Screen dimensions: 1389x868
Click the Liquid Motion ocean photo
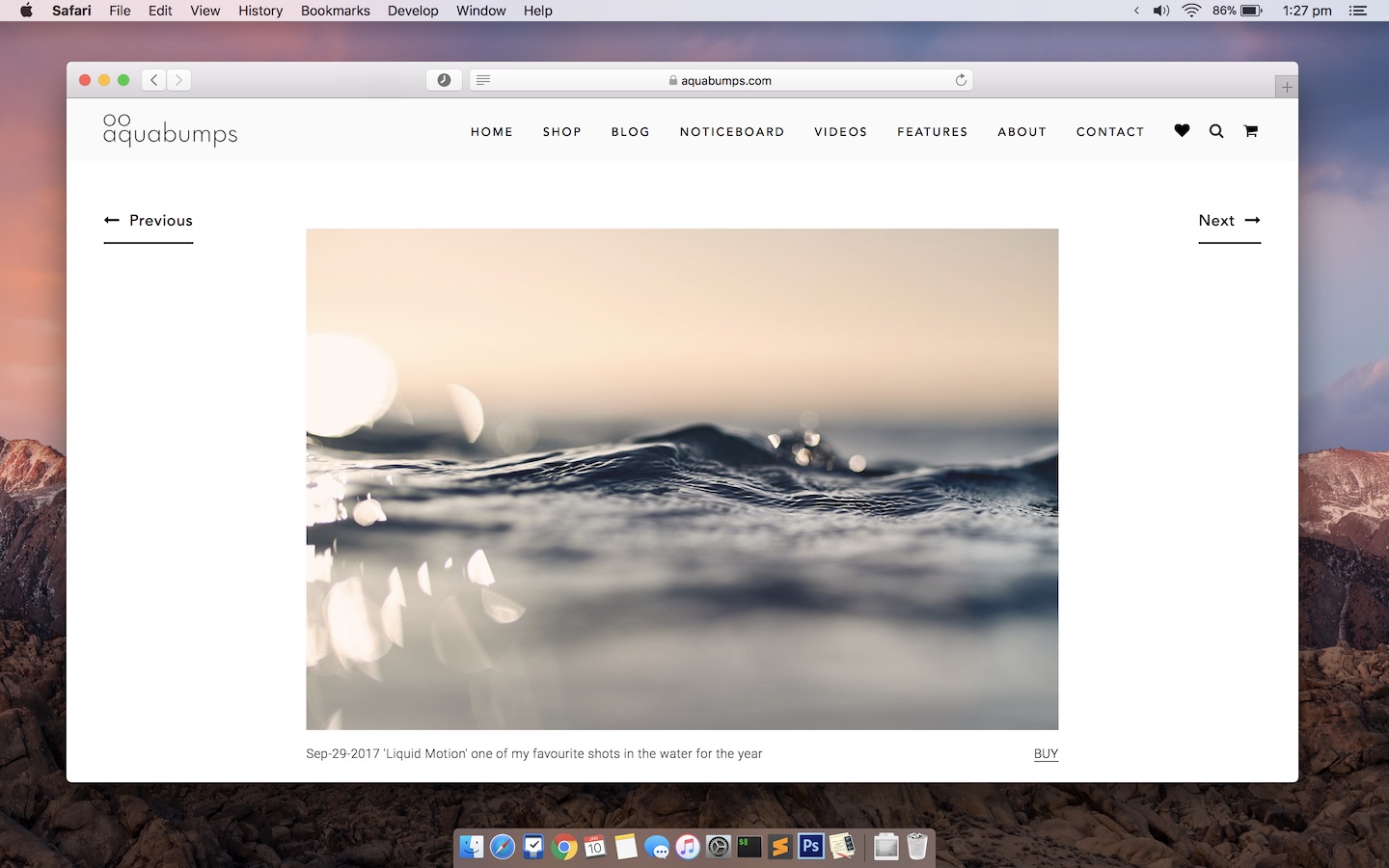pos(682,477)
